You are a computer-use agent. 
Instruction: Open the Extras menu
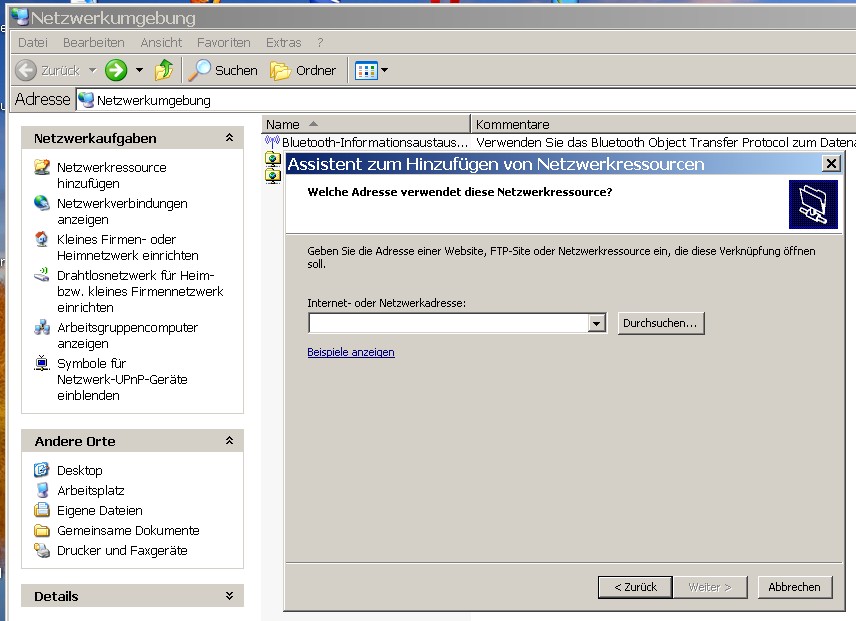283,43
